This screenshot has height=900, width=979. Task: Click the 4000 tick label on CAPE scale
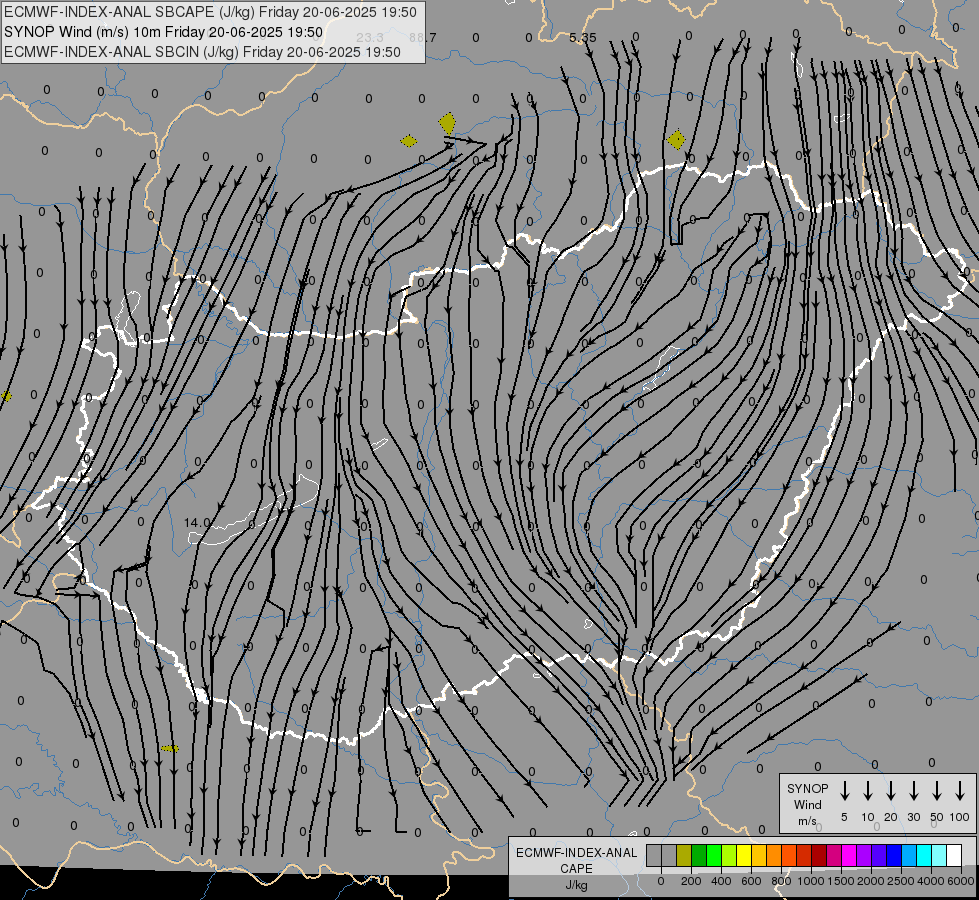[931, 881]
